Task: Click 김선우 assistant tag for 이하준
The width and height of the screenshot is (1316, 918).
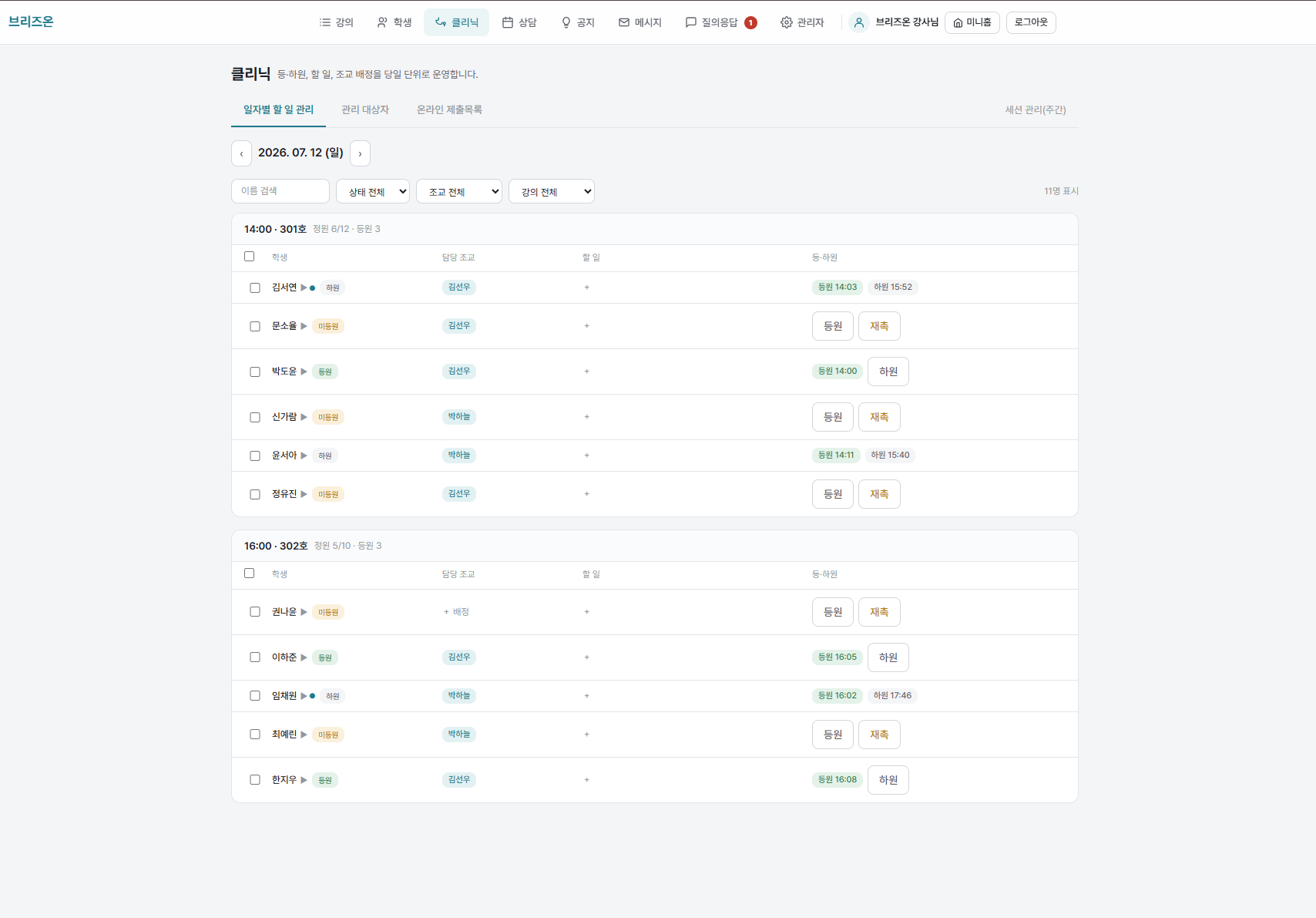Action: 459,657
